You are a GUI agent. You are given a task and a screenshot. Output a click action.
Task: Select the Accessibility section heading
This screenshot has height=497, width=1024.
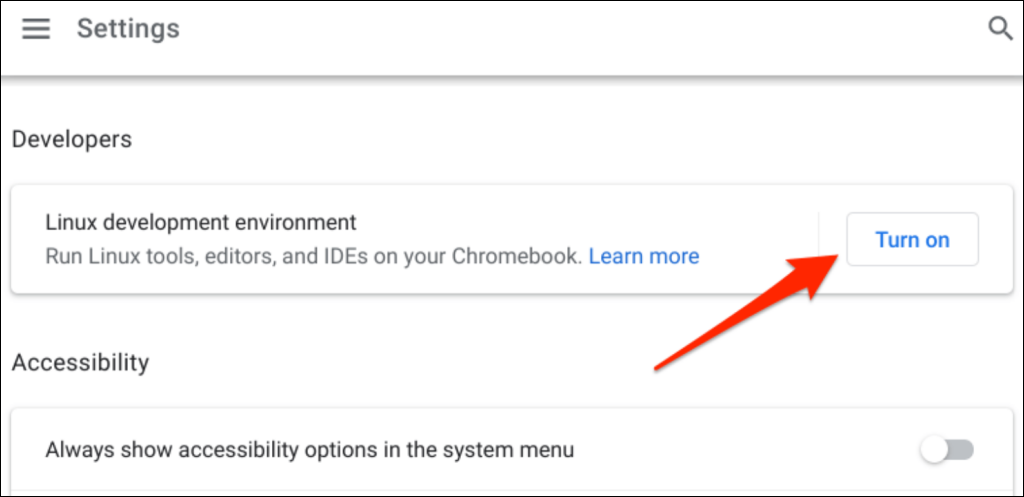[x=80, y=362]
